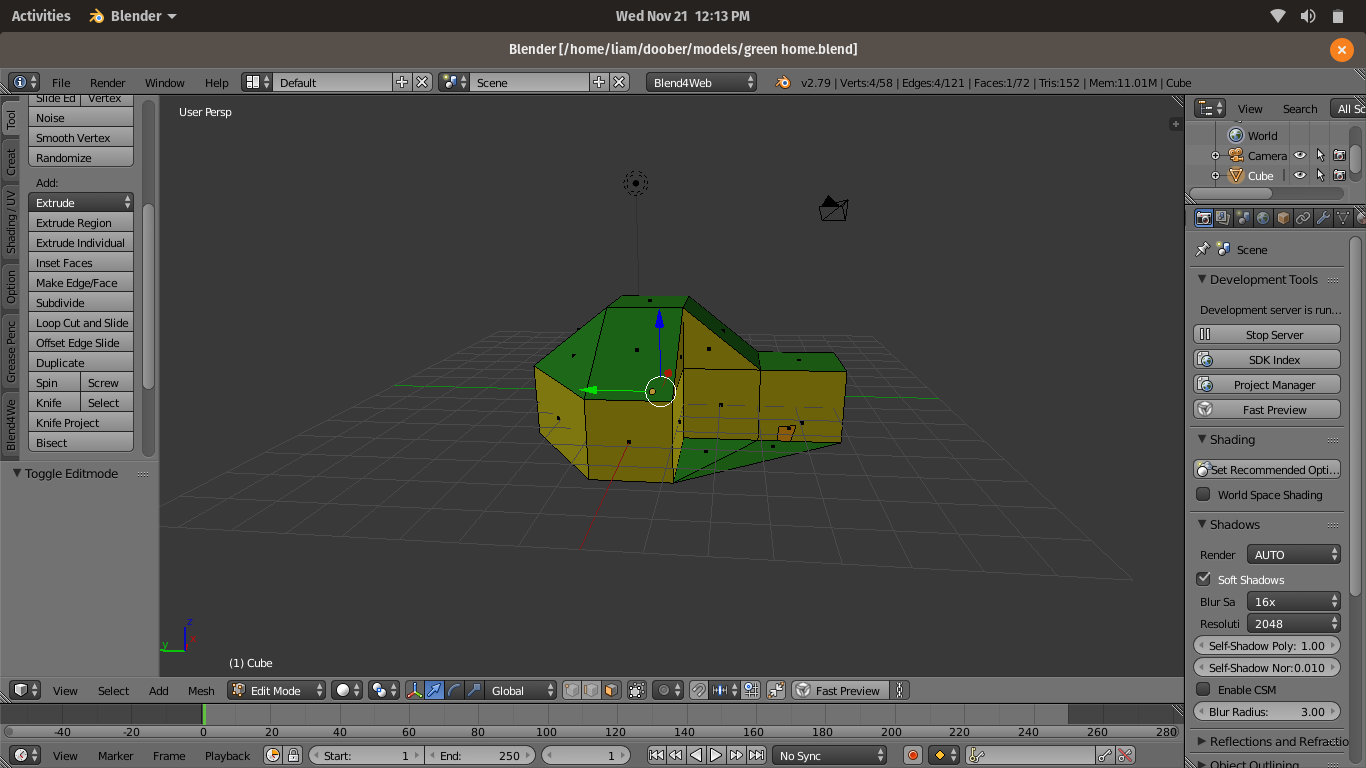1366x768 pixels.
Task: Enable the CSM checkbox
Action: [1203, 689]
